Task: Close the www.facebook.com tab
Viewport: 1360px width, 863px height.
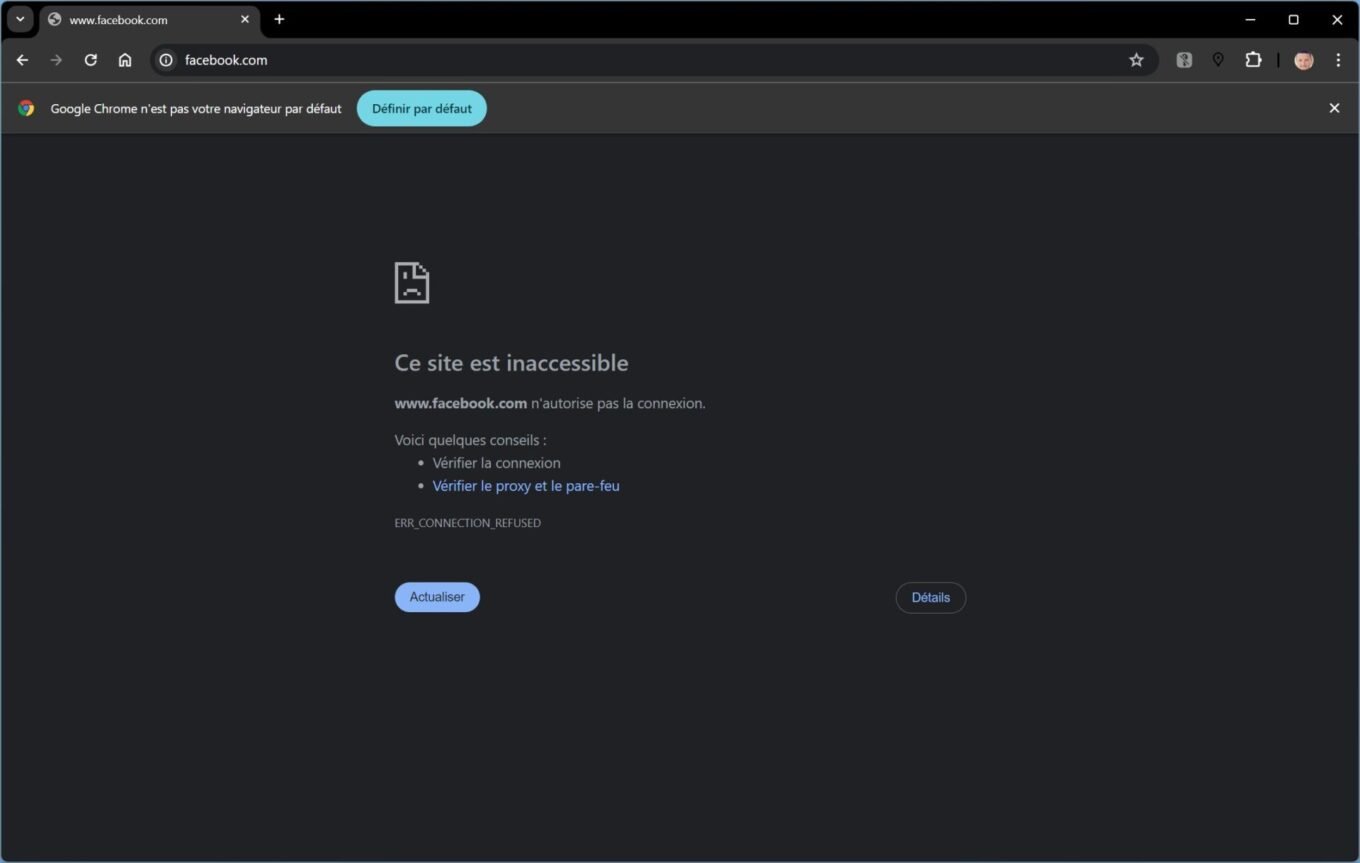Action: point(244,19)
